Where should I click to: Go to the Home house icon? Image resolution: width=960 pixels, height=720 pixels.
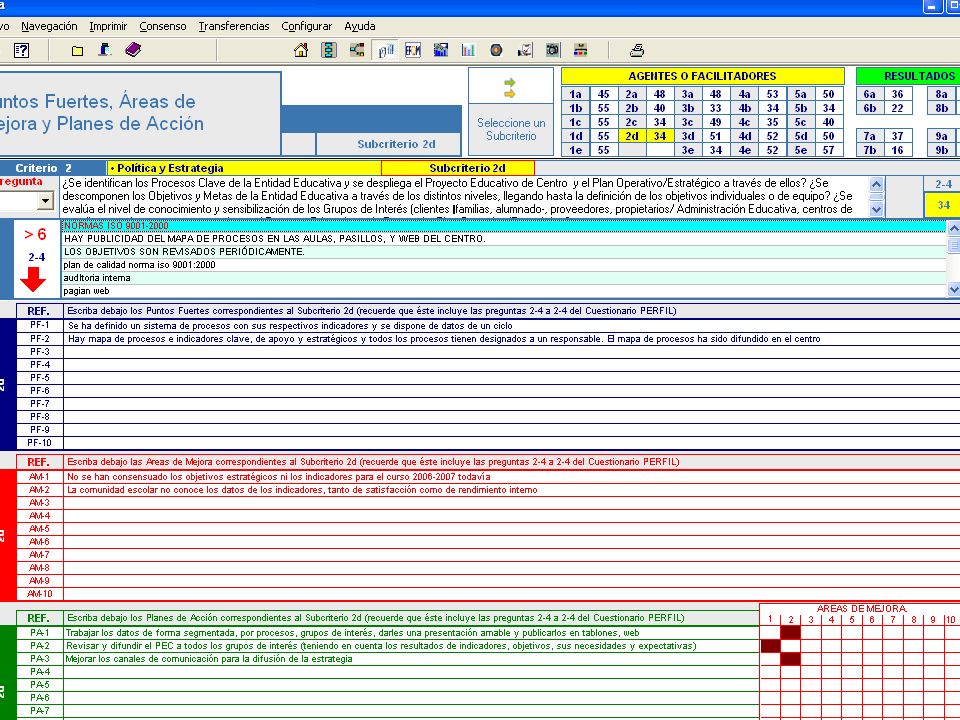tap(301, 50)
